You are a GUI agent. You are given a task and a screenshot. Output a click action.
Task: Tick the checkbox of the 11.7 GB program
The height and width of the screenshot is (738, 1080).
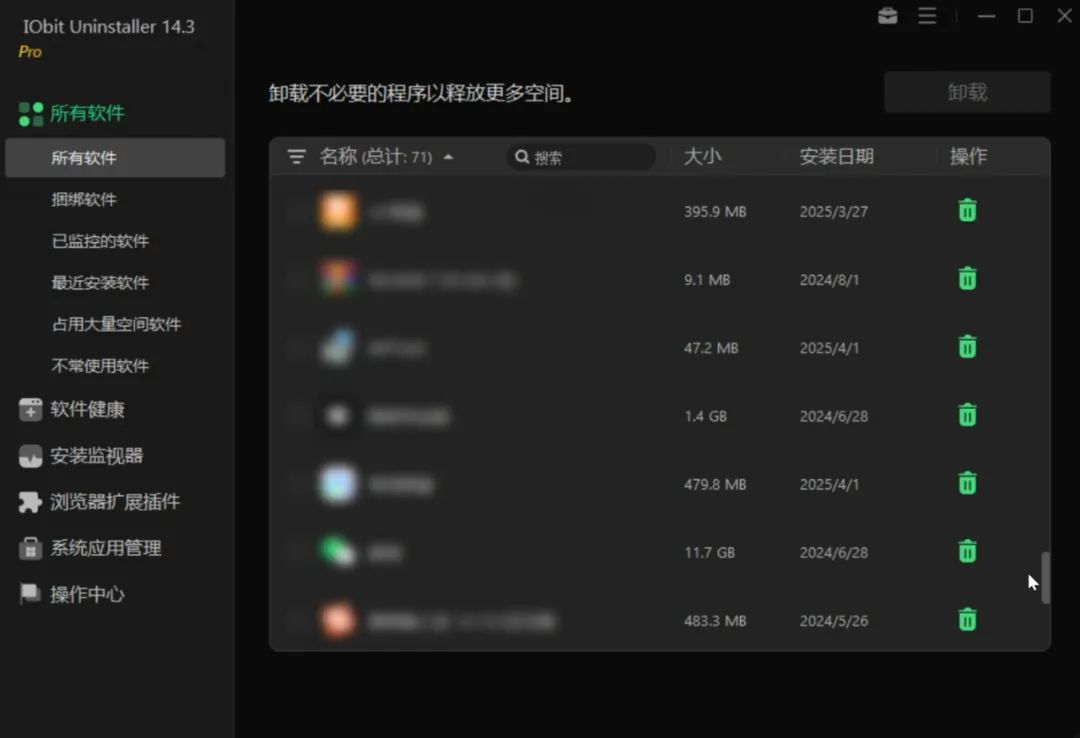296,553
